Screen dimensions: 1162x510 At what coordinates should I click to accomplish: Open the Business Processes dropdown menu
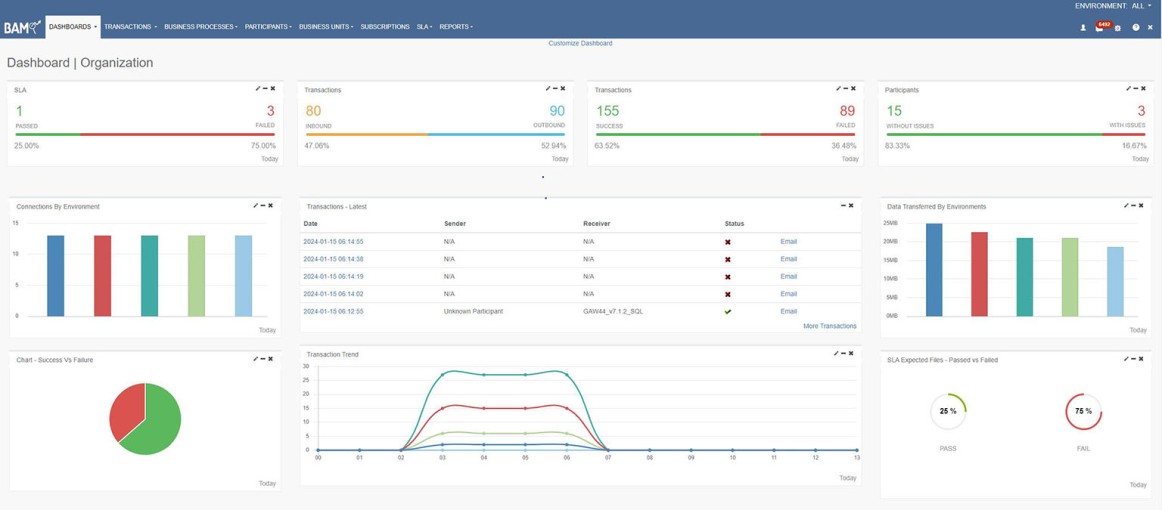pyautogui.click(x=200, y=27)
